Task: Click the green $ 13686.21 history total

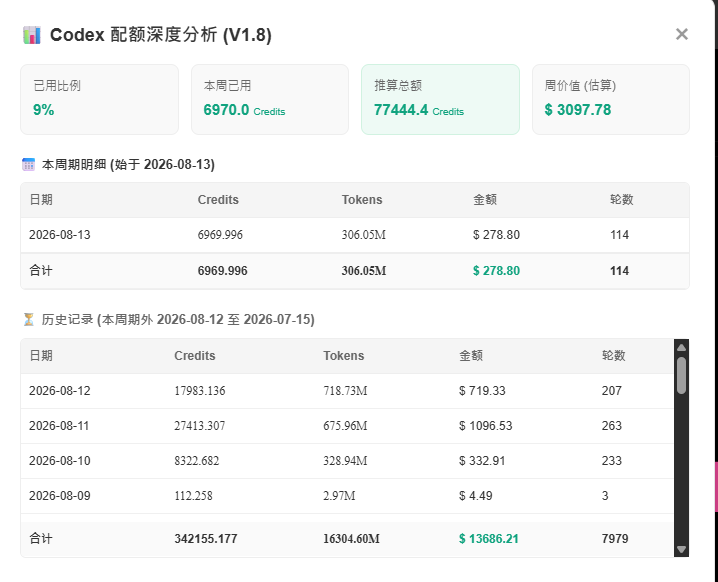Action: tap(489, 539)
